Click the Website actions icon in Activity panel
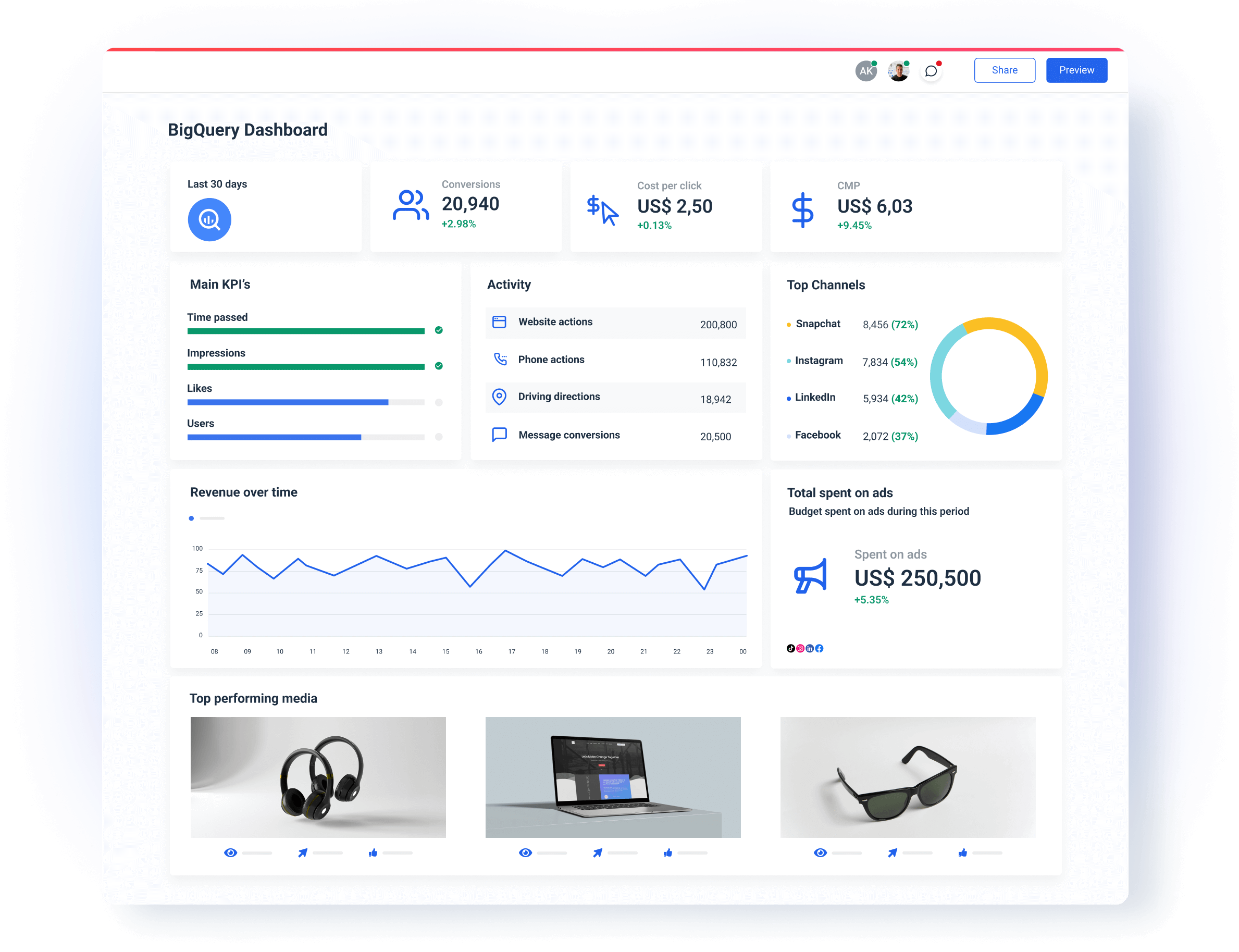This screenshot has width=1239, height=952. [x=499, y=322]
